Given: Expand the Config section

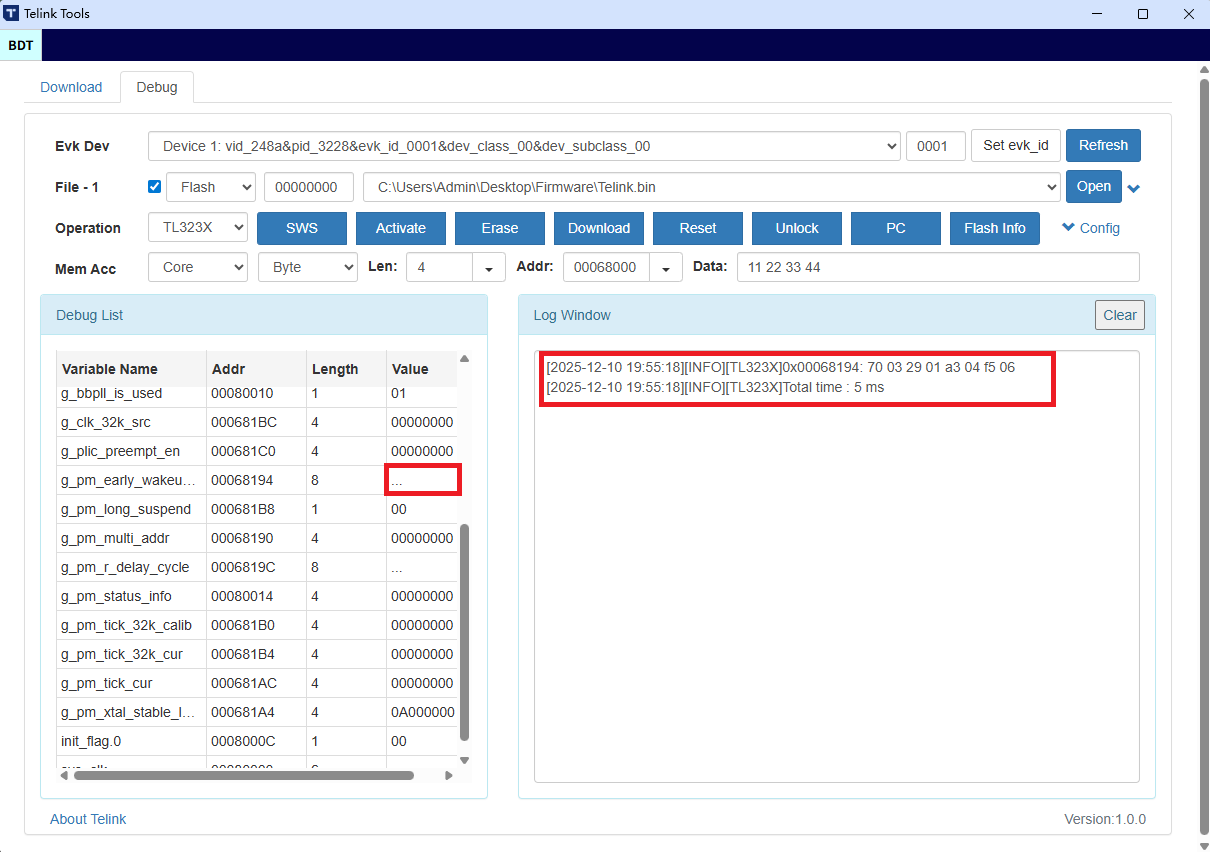Looking at the screenshot, I should click(x=1090, y=228).
